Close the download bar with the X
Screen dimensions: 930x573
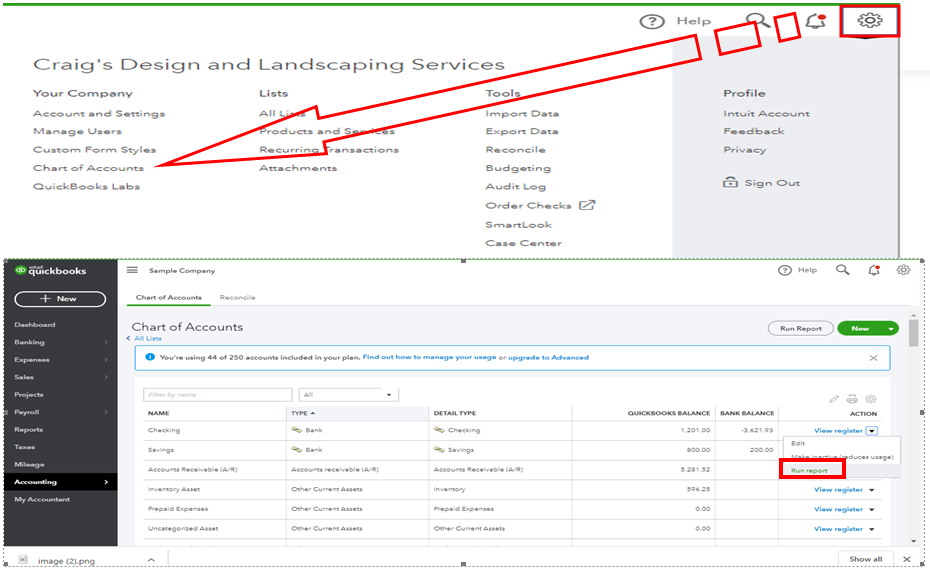pos(906,559)
